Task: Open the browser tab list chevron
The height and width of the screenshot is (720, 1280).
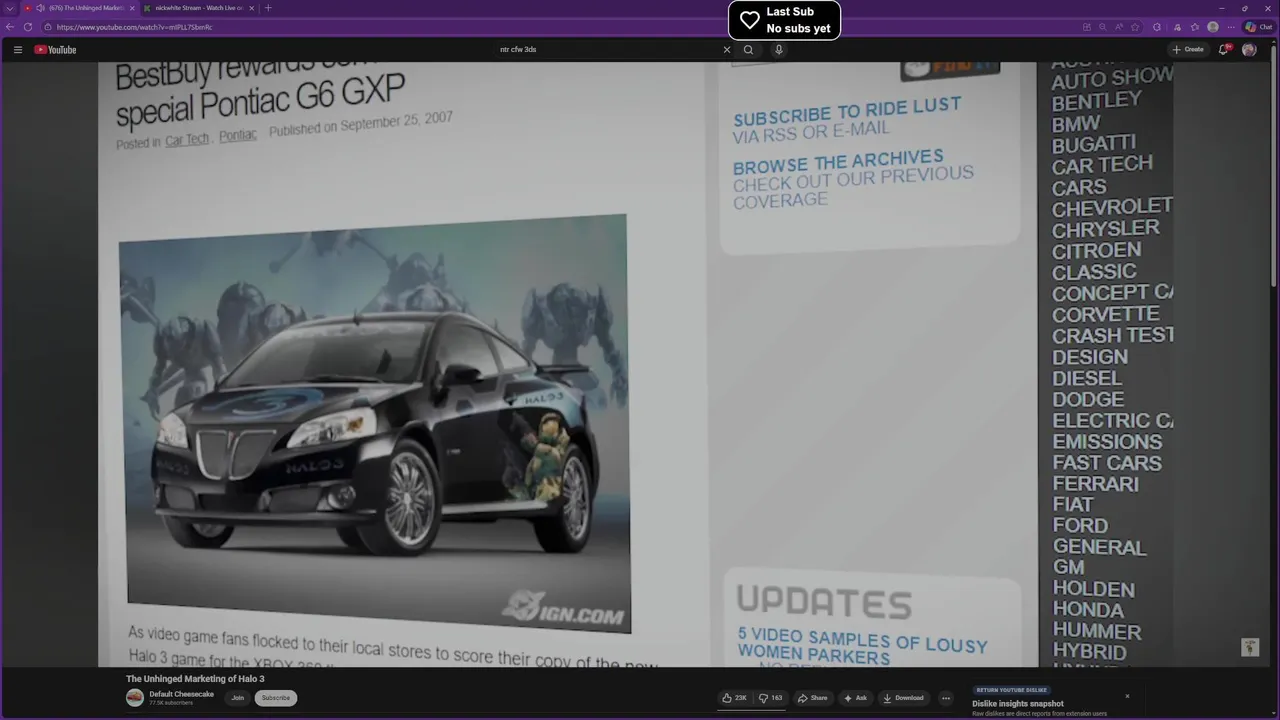Action: pyautogui.click(x=10, y=8)
